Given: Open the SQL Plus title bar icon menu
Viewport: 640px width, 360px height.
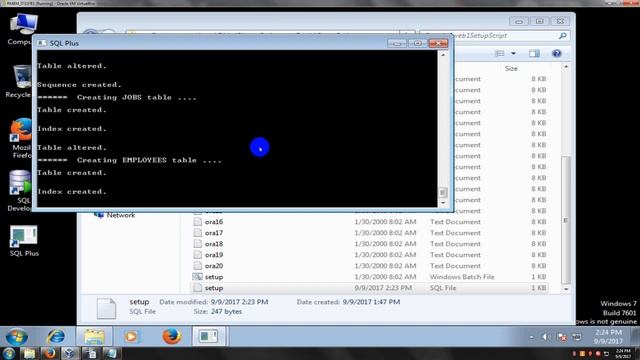Looking at the screenshot, I should pos(42,43).
